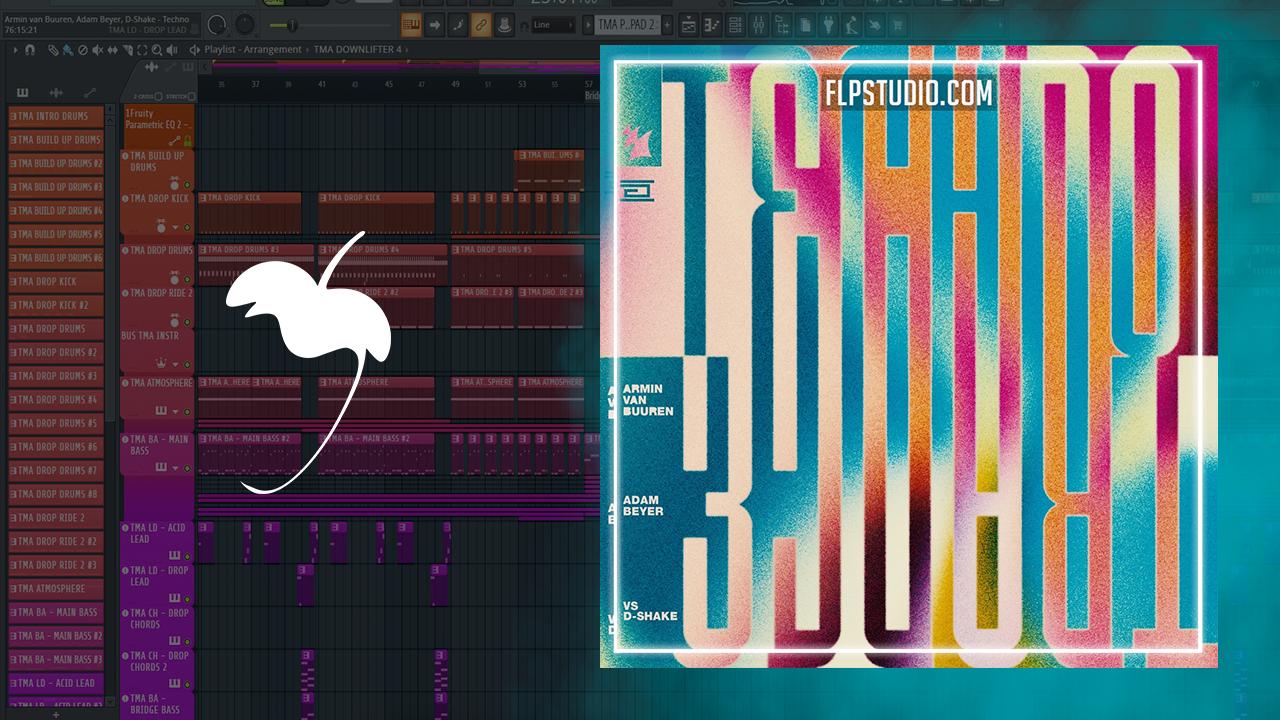Select TMA INTRO DRUMS pattern in the picker

coord(56,116)
